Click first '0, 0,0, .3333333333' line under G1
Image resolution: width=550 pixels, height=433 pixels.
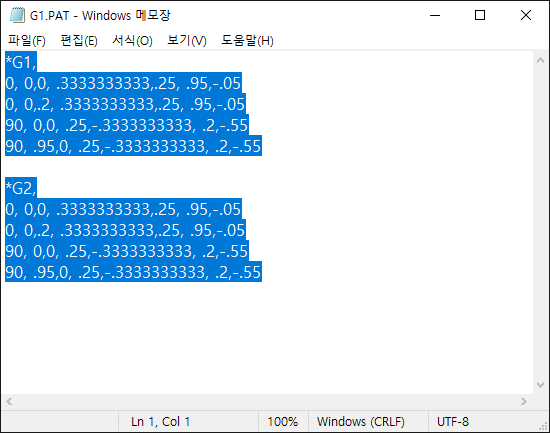pos(123,83)
